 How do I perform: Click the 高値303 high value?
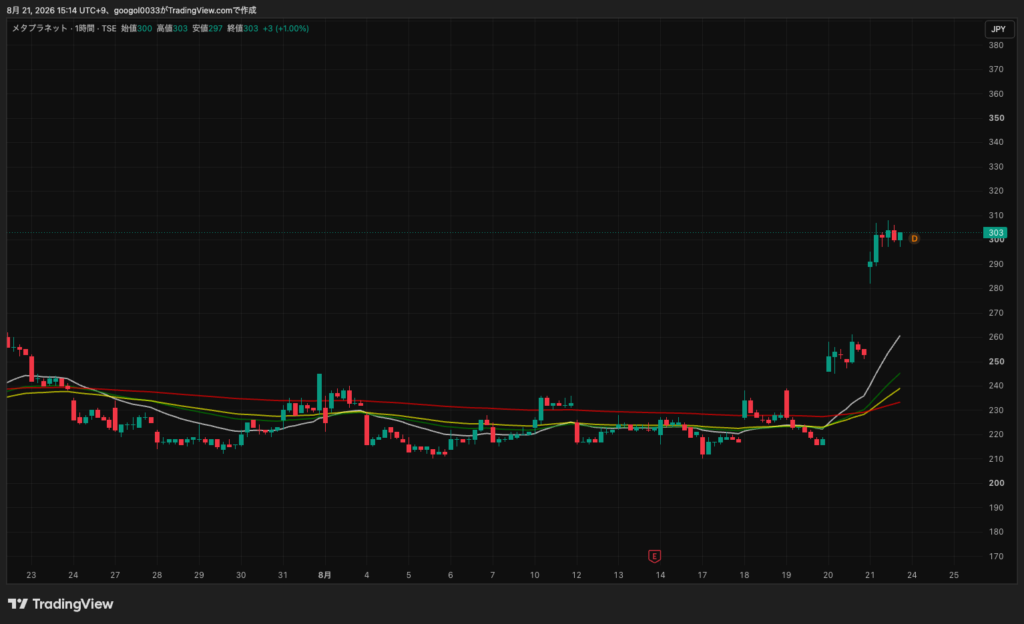click(x=172, y=29)
